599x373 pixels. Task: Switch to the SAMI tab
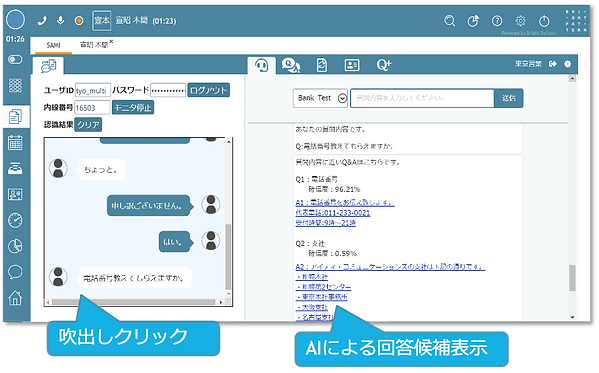click(x=53, y=45)
